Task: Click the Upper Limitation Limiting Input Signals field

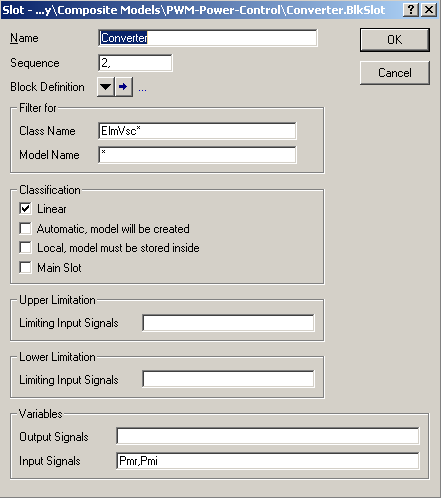Action: point(228,323)
